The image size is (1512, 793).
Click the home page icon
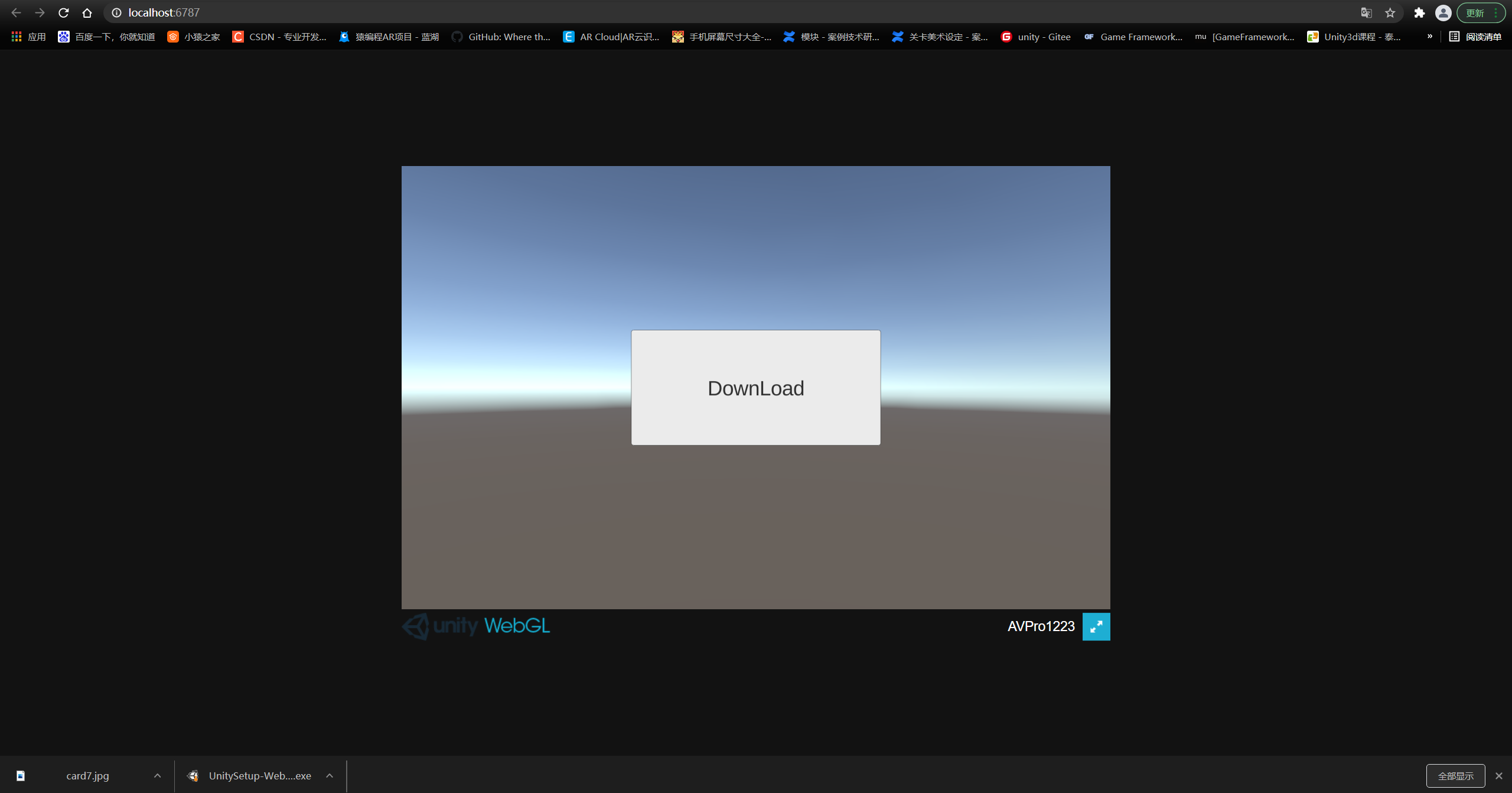click(87, 12)
